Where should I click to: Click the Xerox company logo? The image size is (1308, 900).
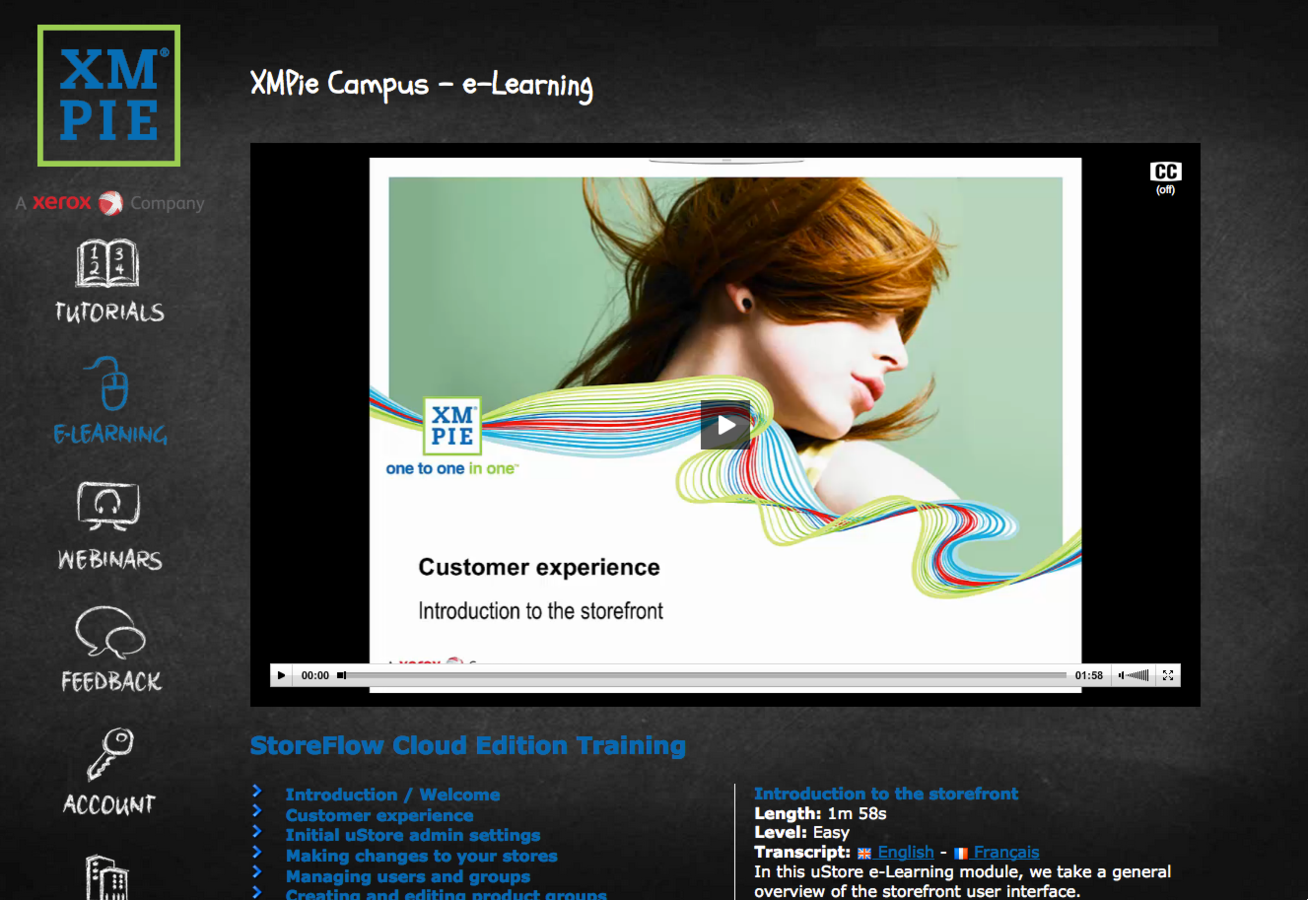[110, 203]
